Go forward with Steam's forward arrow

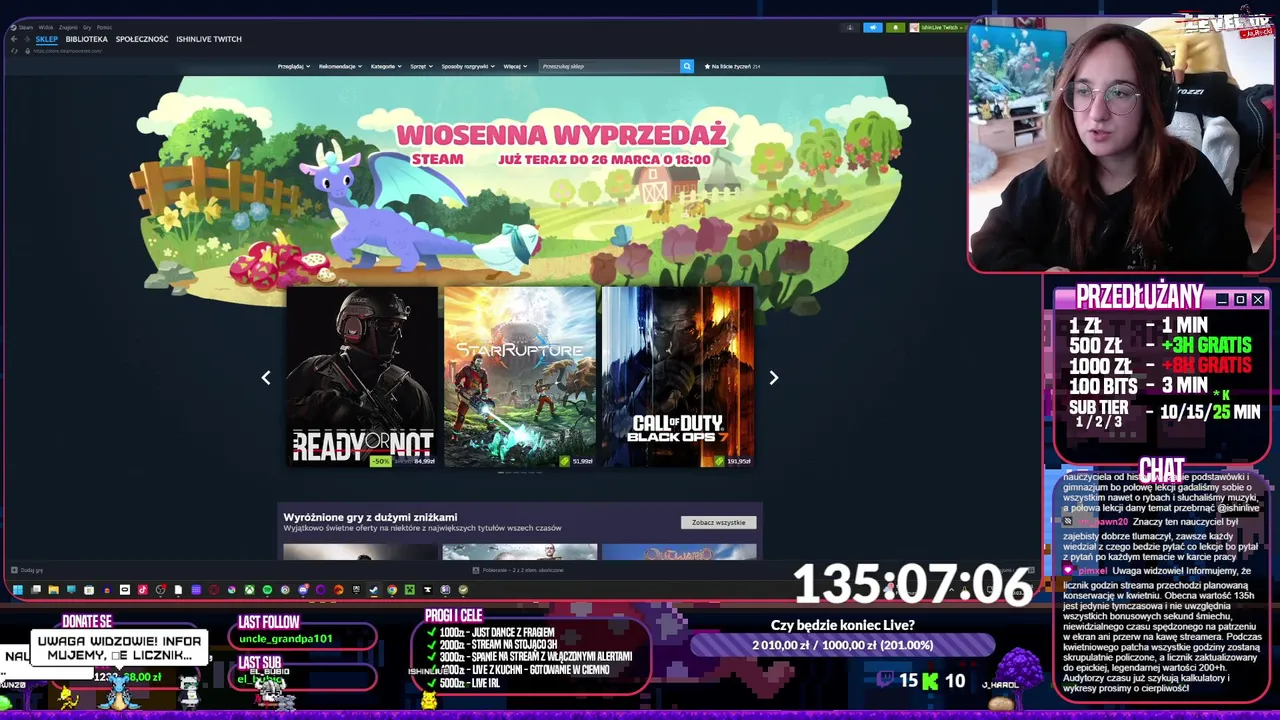(27, 39)
